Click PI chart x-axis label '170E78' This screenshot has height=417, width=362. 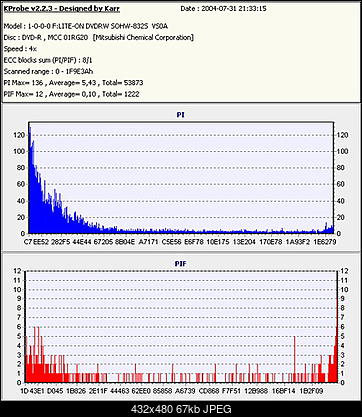click(270, 242)
